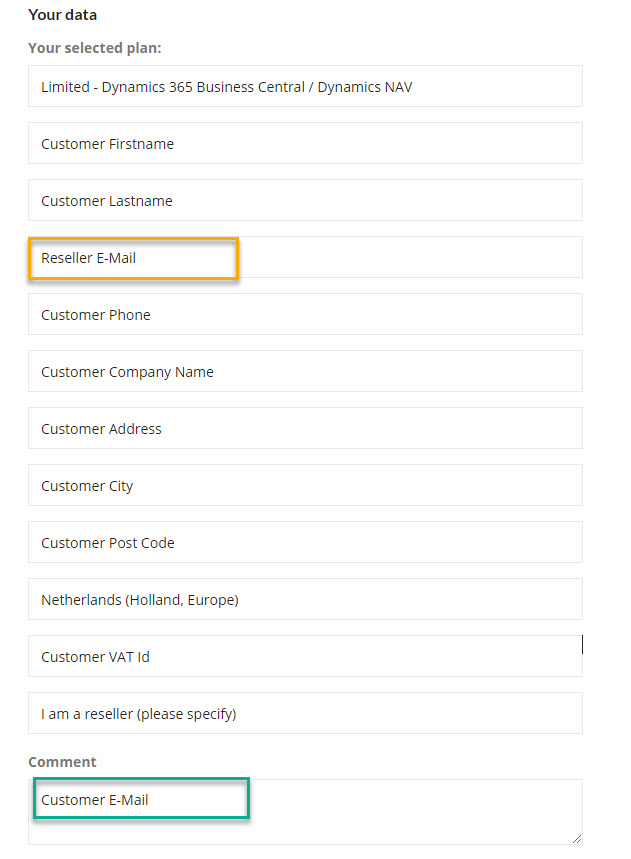Open the 'I am a reseller' dropdown
The image size is (631, 859).
click(x=305, y=713)
